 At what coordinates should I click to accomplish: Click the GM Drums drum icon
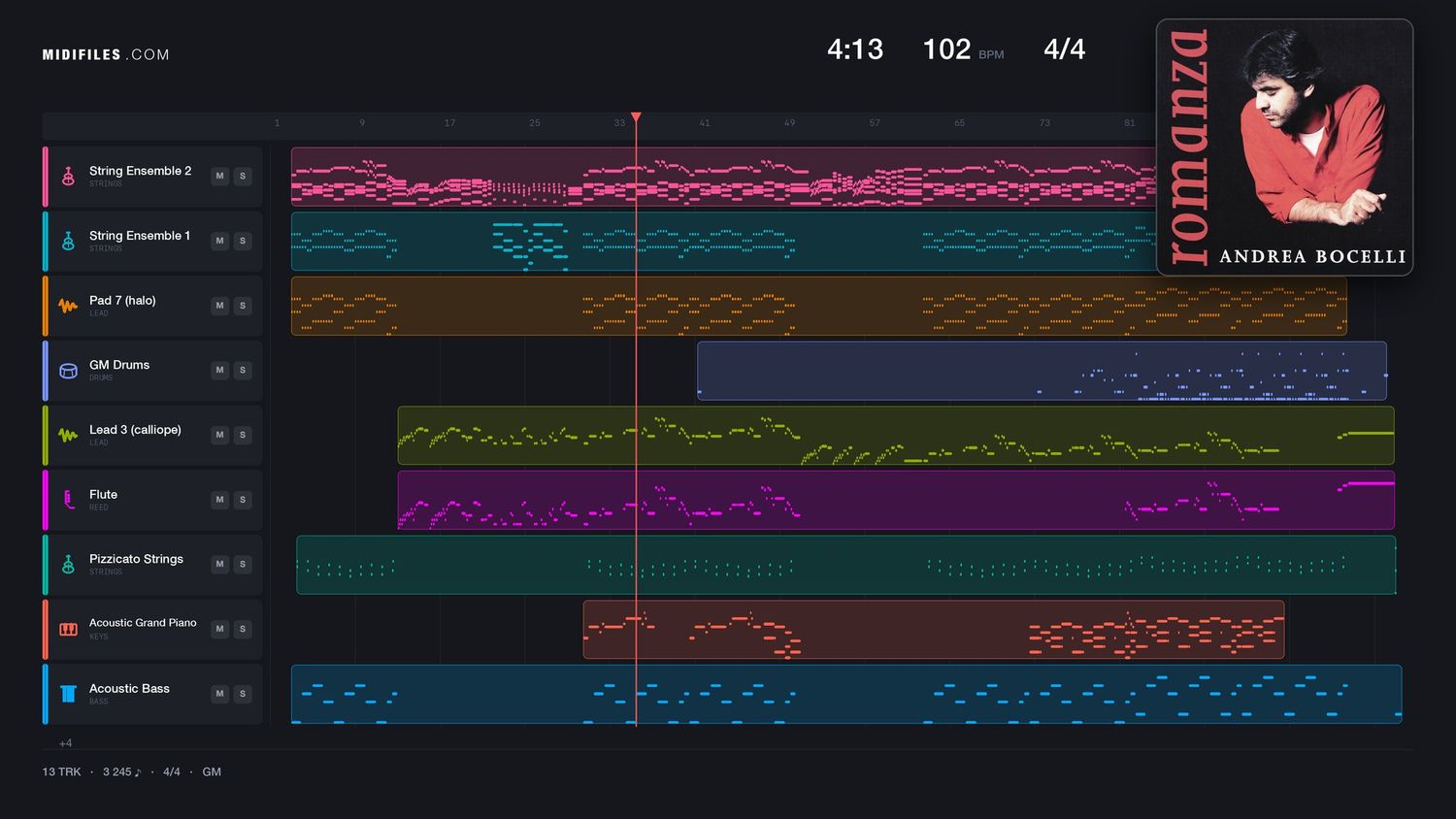point(68,371)
